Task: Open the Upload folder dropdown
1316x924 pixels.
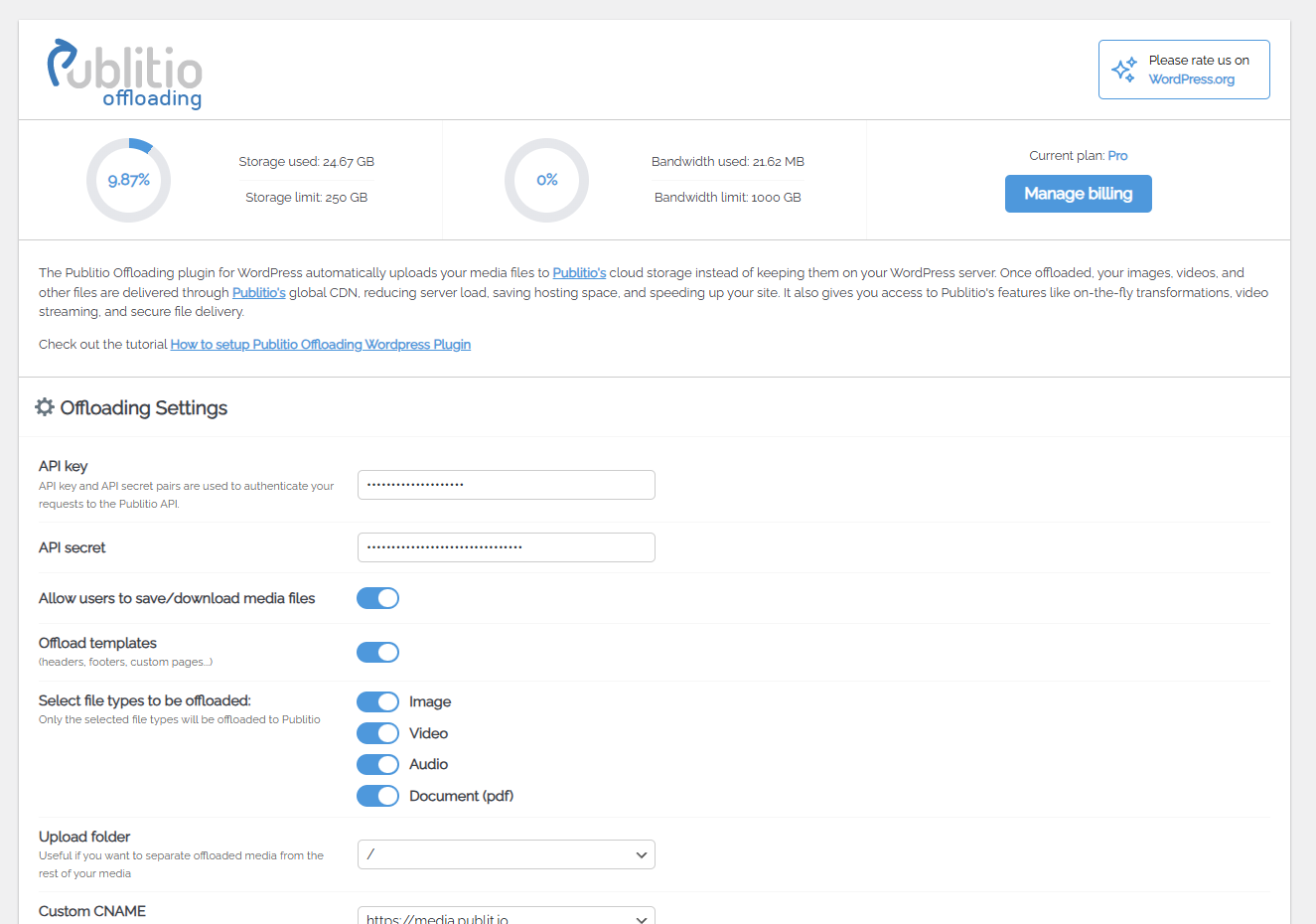Action: [506, 854]
